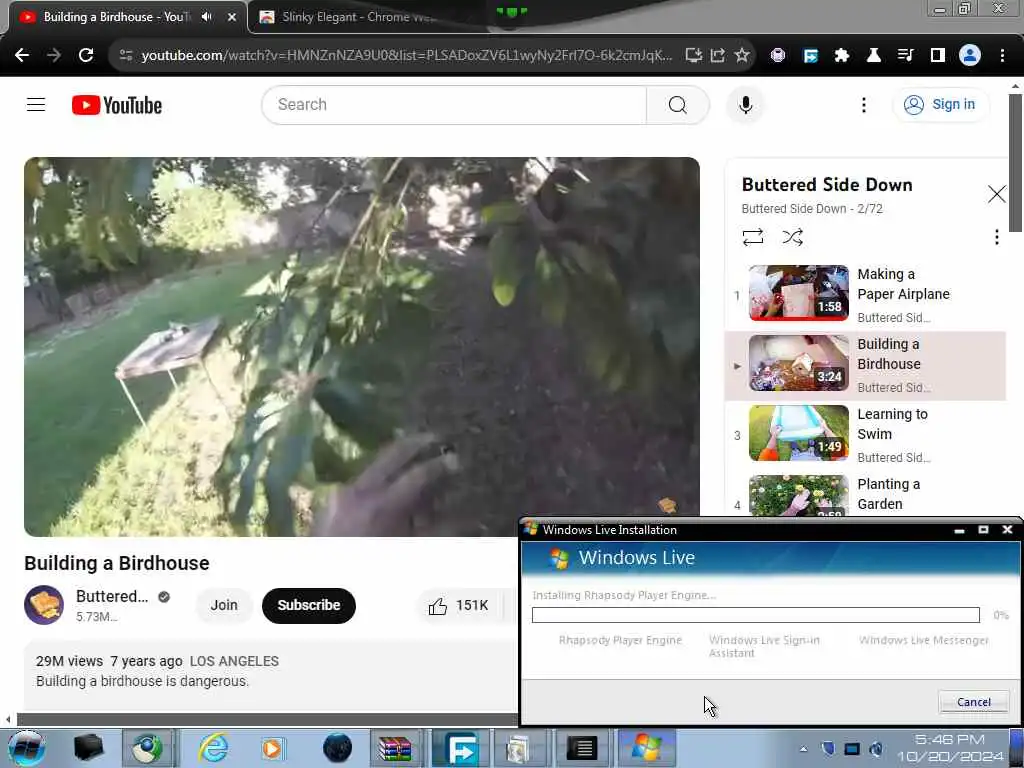Launch Internet Explorer from taskbar
Image resolution: width=1024 pixels, height=768 pixels.
(x=214, y=748)
